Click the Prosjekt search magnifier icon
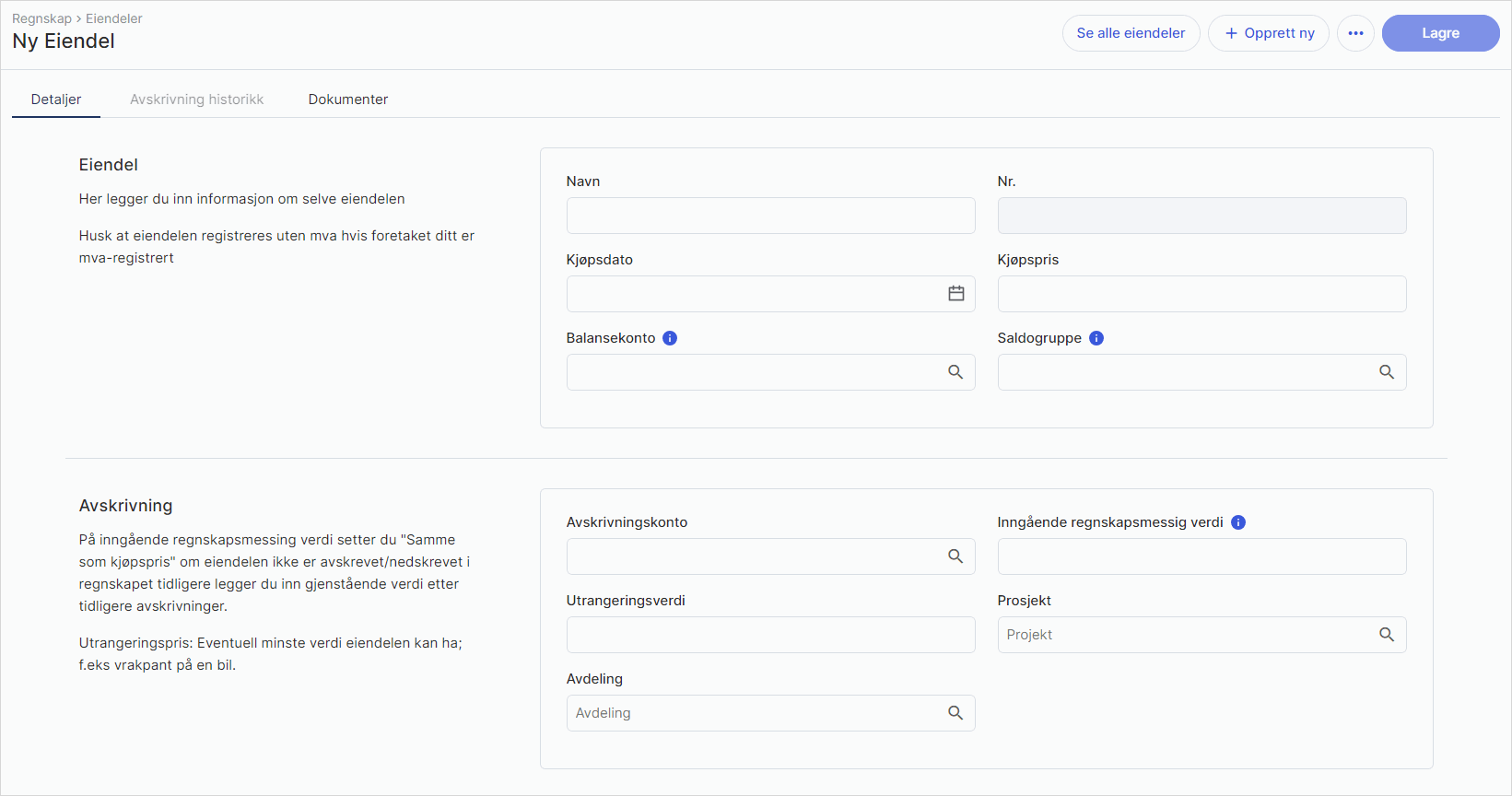 click(x=1387, y=635)
